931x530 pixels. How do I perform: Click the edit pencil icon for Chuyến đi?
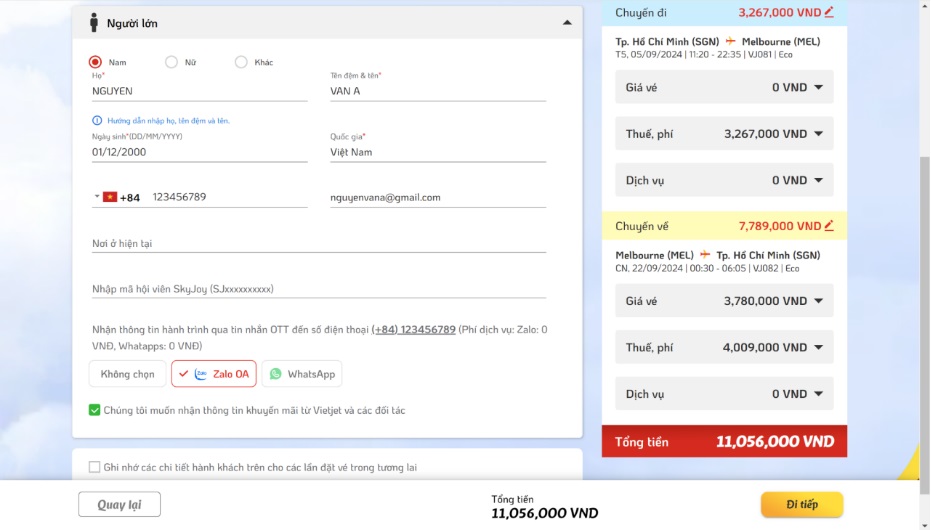point(829,12)
